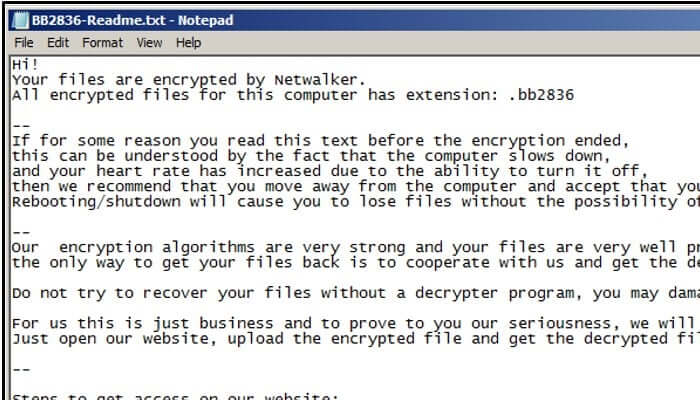Open the File menu
This screenshot has height=400, width=700.
coord(23,43)
